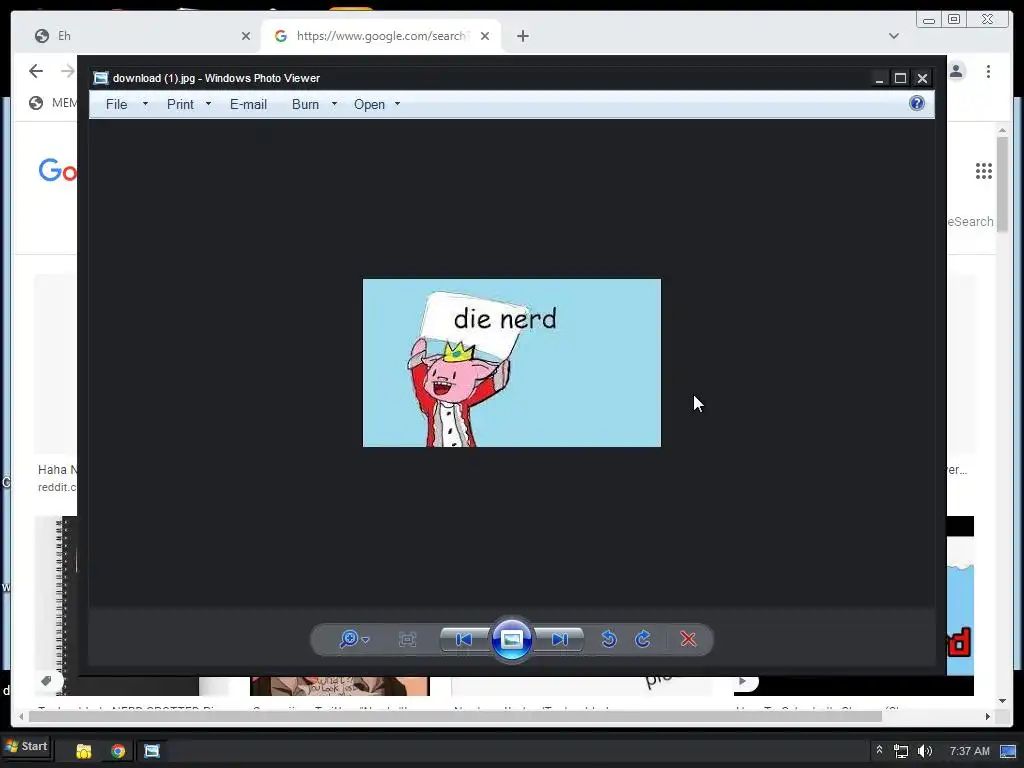Click the blue Help question icon

click(917, 103)
